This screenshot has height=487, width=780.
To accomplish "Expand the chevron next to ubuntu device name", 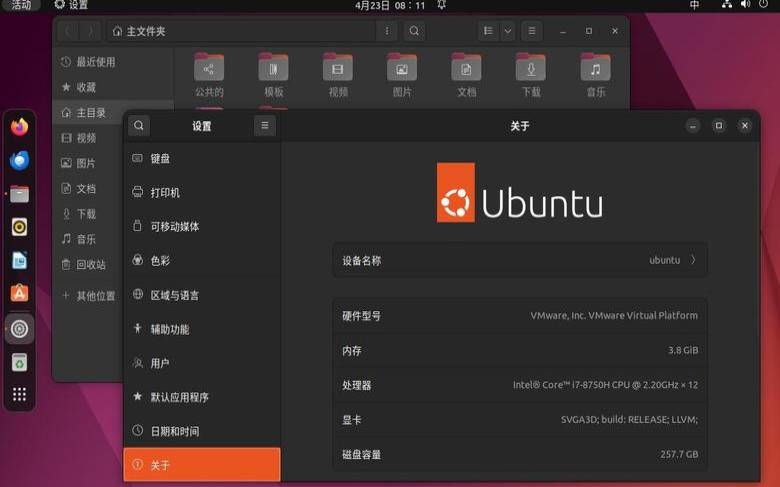I will (x=693, y=260).
